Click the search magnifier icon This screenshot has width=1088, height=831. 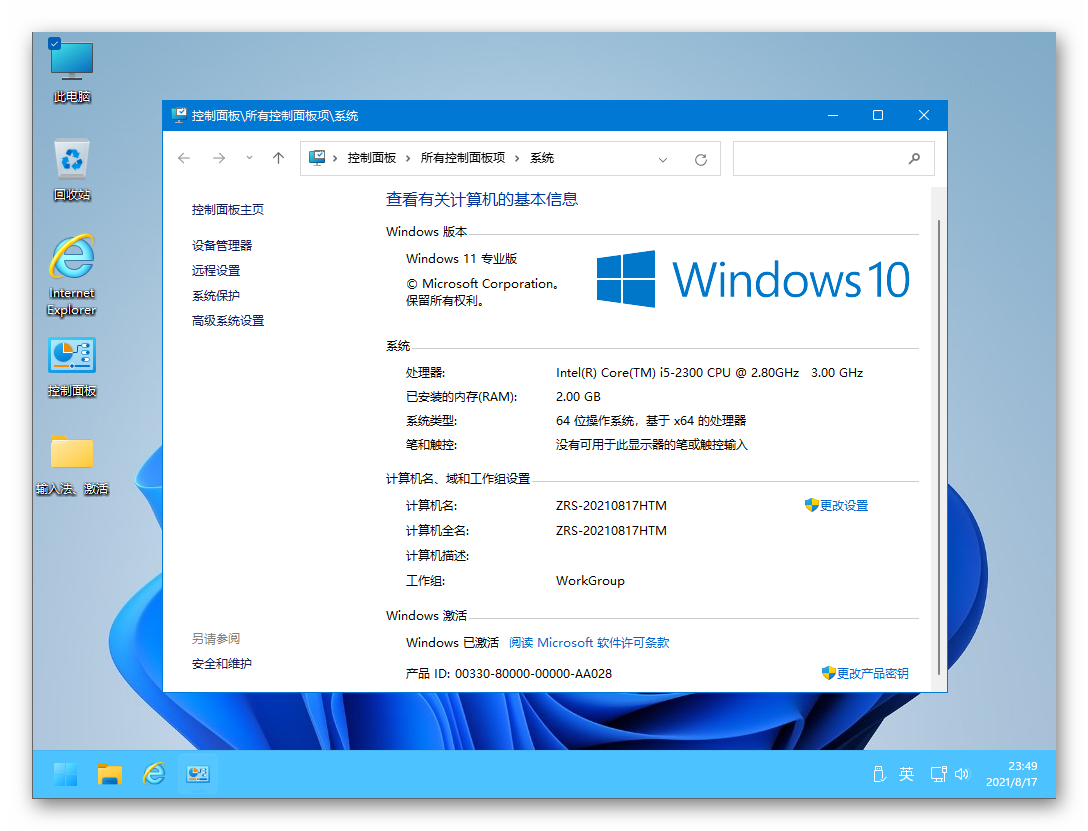tap(915, 159)
